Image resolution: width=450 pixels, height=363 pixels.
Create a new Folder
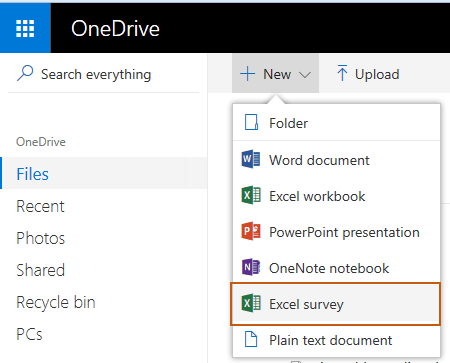(336, 123)
